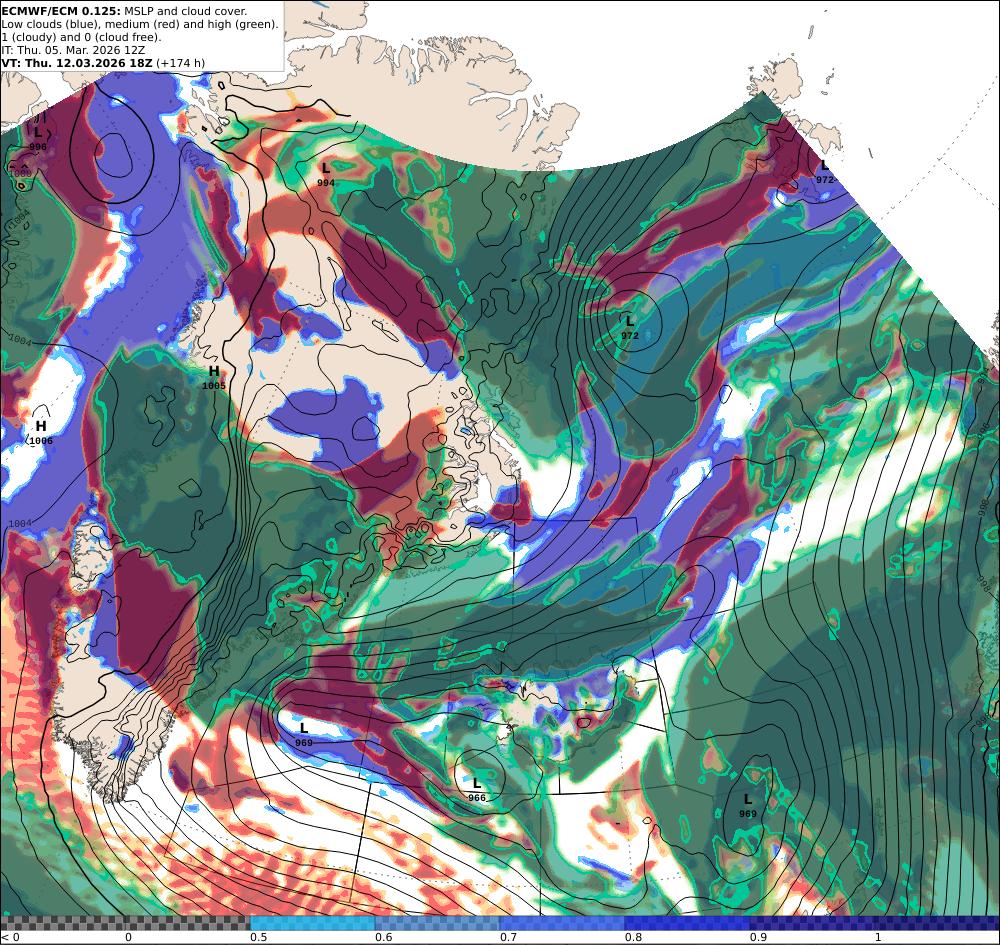Click the color bar tick label "0.8"

[633, 937]
